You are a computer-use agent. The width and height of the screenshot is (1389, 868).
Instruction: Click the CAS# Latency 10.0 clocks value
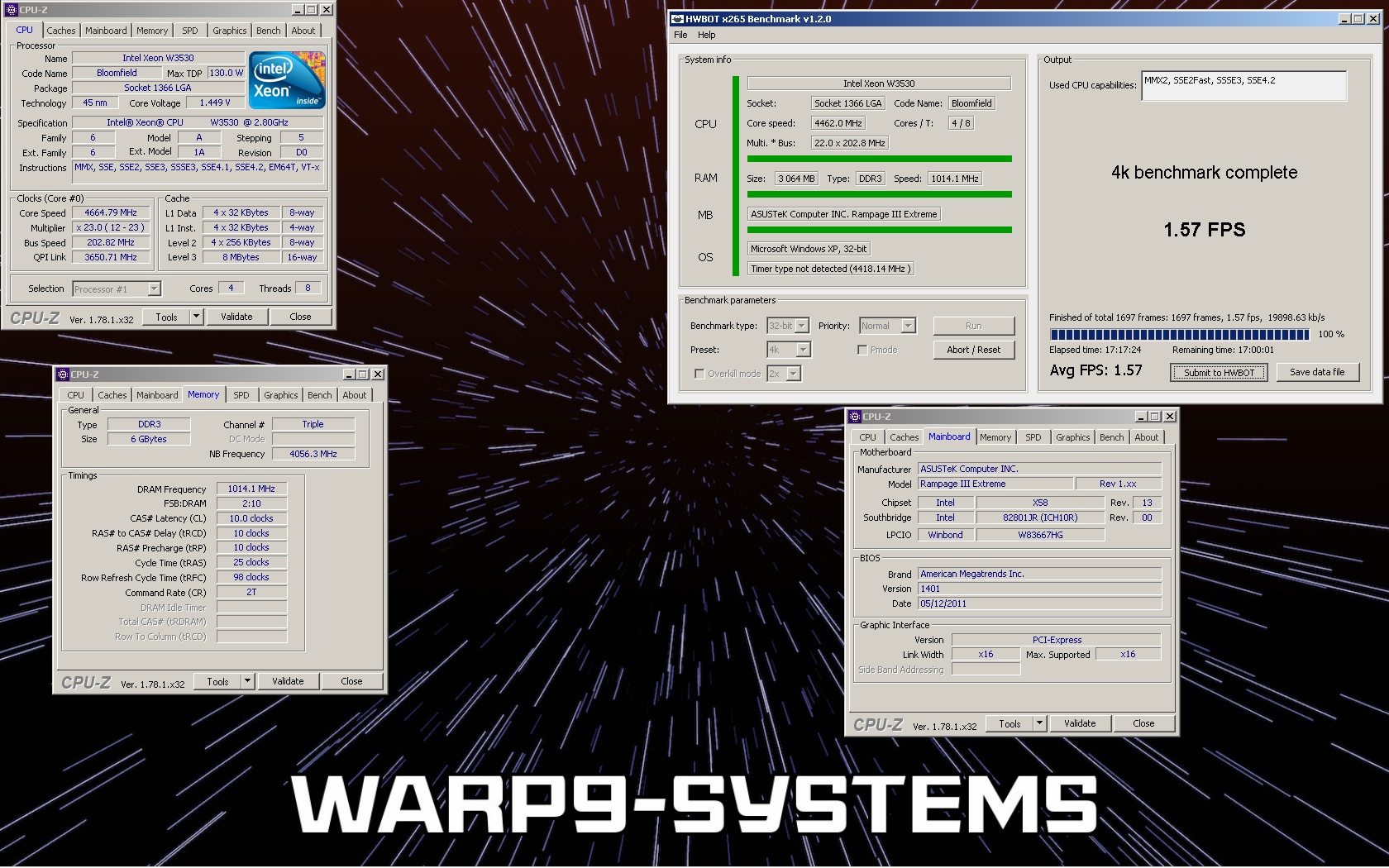coord(251,518)
